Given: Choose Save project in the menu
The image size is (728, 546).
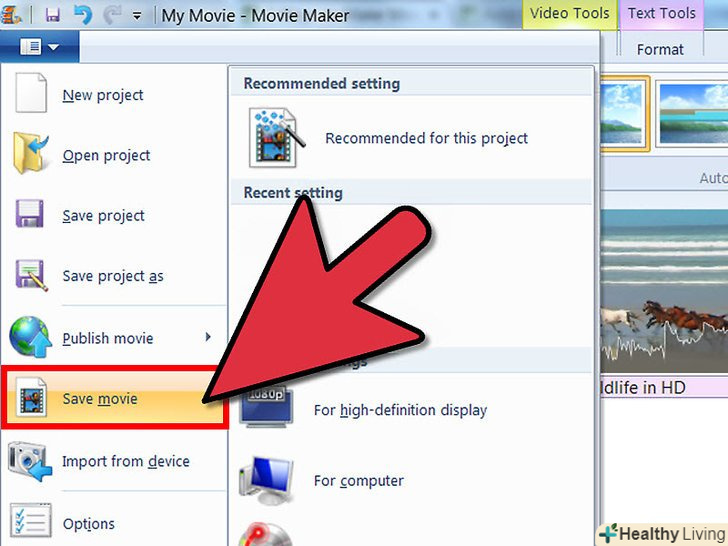Looking at the screenshot, I should click(x=114, y=215).
